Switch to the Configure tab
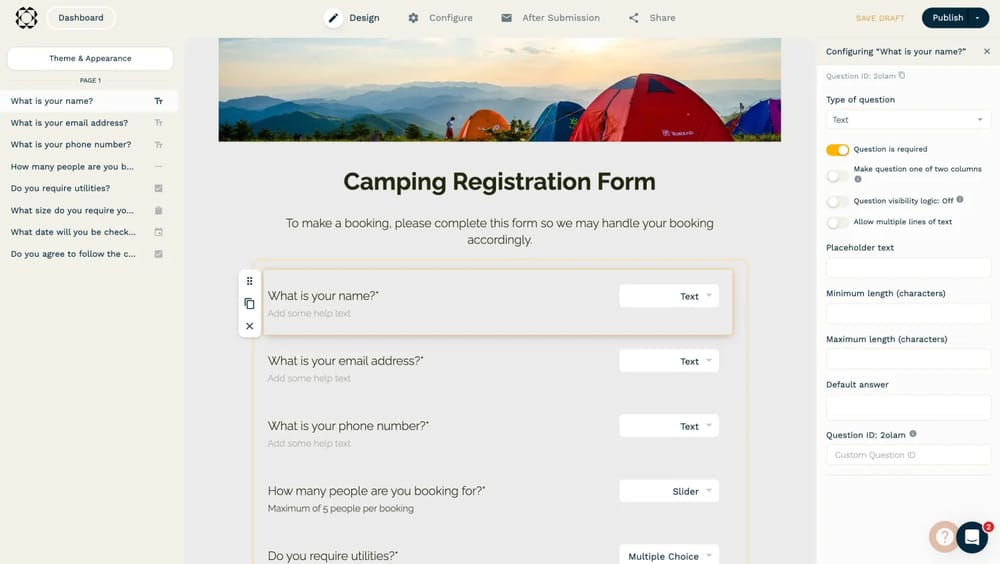 440,18
